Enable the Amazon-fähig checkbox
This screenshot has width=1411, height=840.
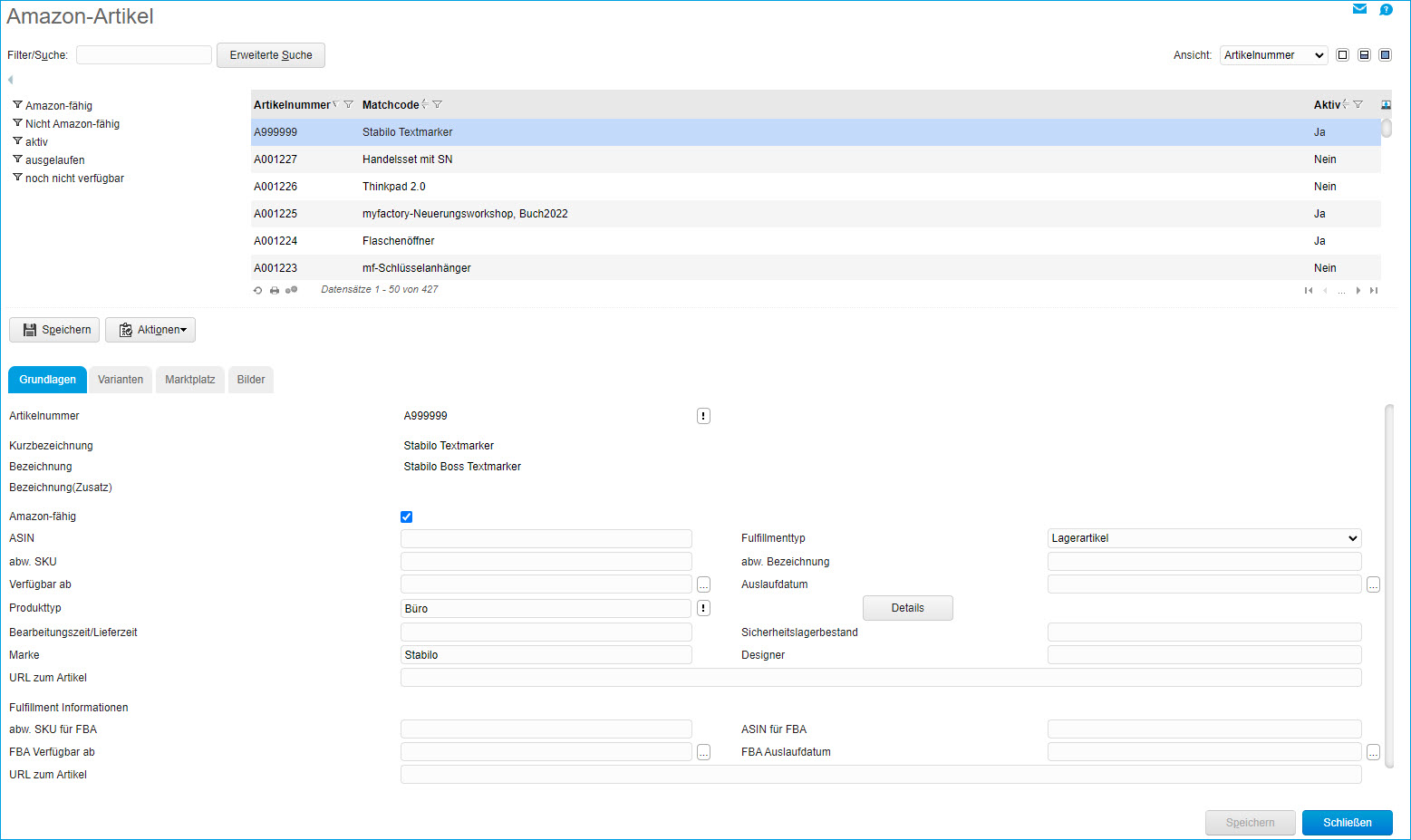click(x=406, y=517)
